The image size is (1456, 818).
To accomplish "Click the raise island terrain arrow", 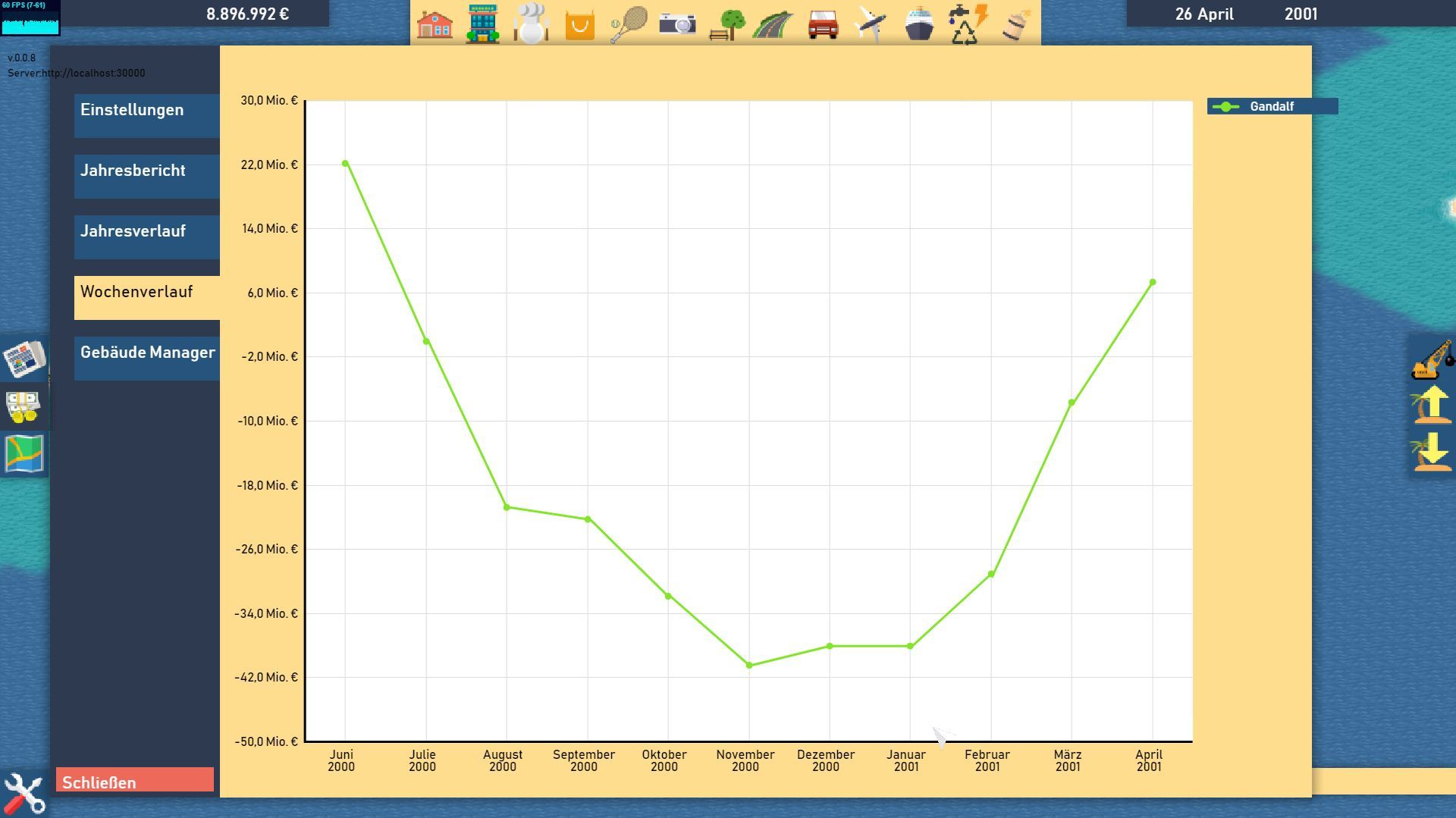I will [x=1432, y=406].
